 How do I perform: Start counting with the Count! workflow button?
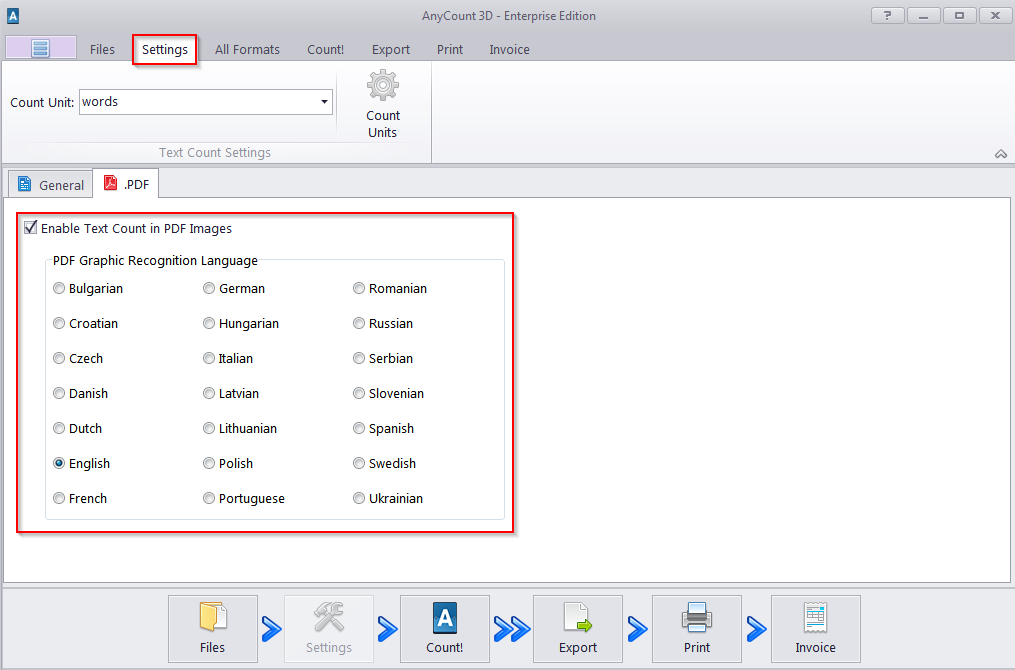445,629
